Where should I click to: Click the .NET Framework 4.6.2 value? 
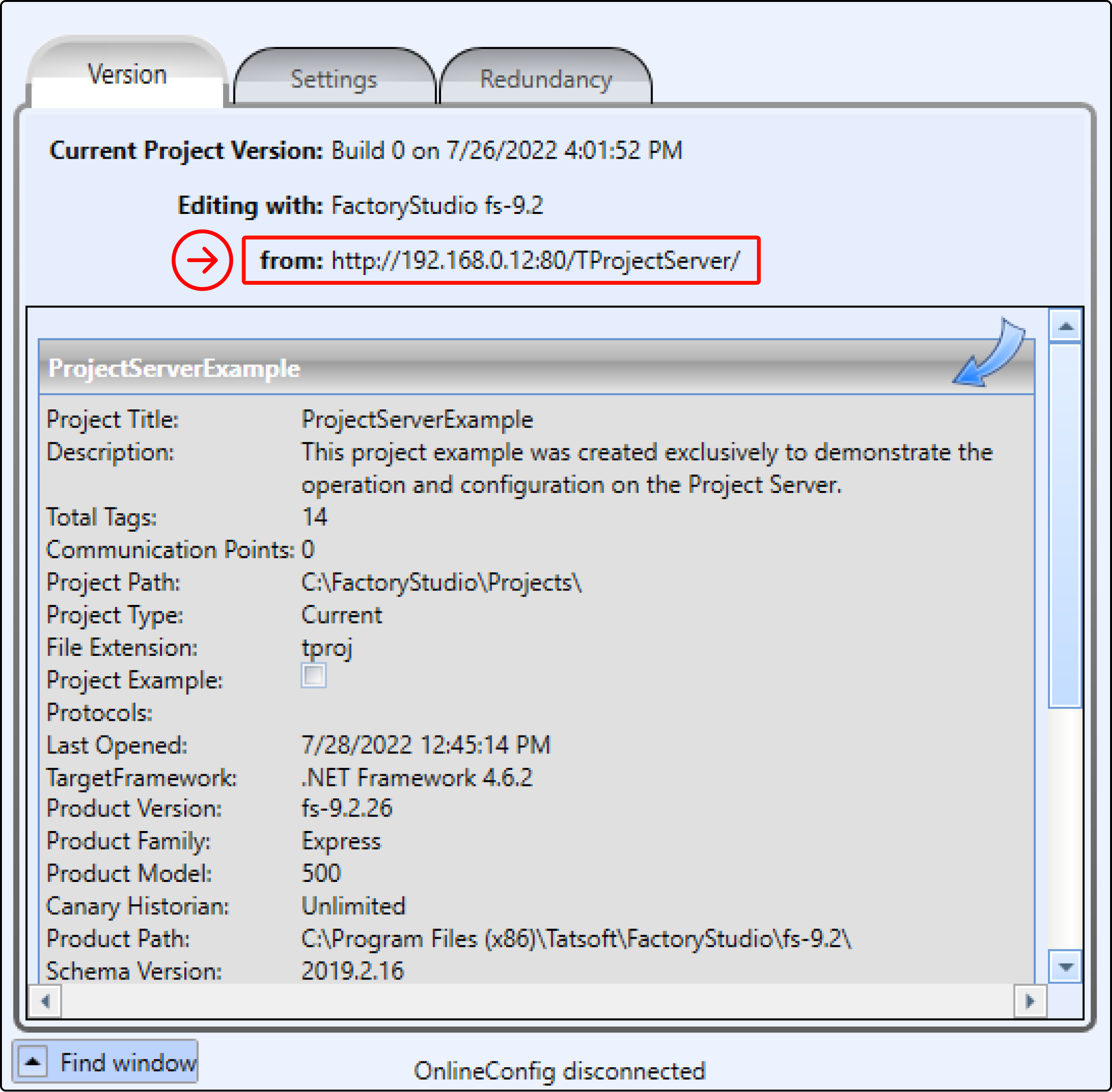coord(417,778)
